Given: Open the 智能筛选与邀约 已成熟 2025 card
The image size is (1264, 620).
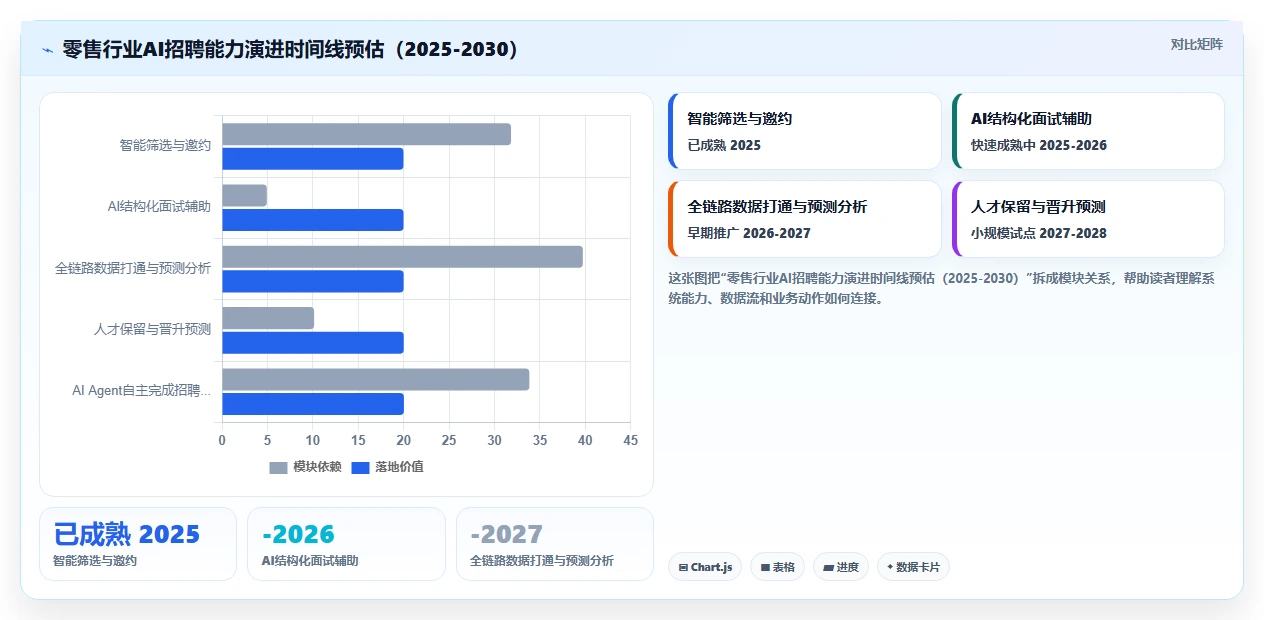Looking at the screenshot, I should [x=805, y=131].
